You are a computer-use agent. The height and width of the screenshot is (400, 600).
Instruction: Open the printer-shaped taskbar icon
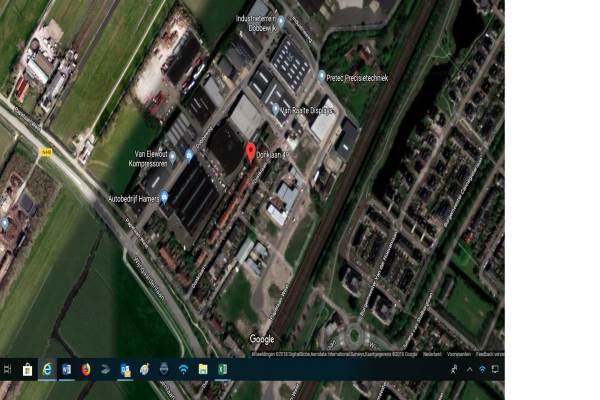164,369
